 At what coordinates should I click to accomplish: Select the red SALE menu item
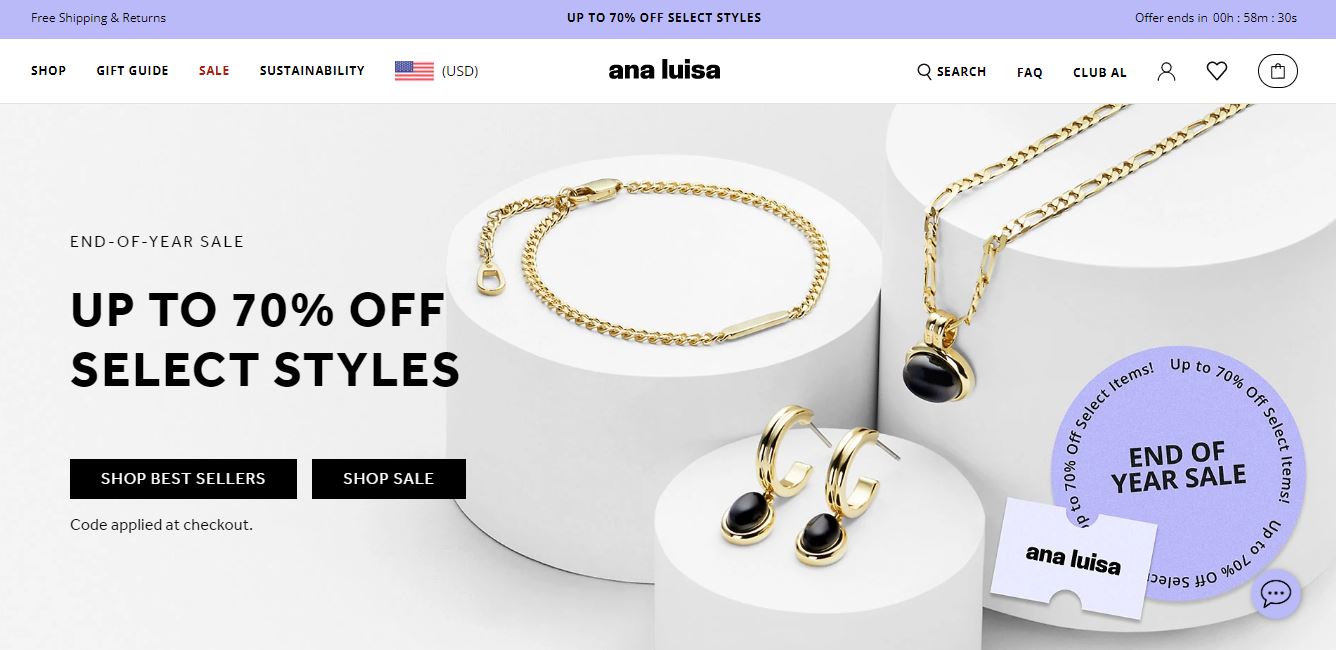pos(214,71)
